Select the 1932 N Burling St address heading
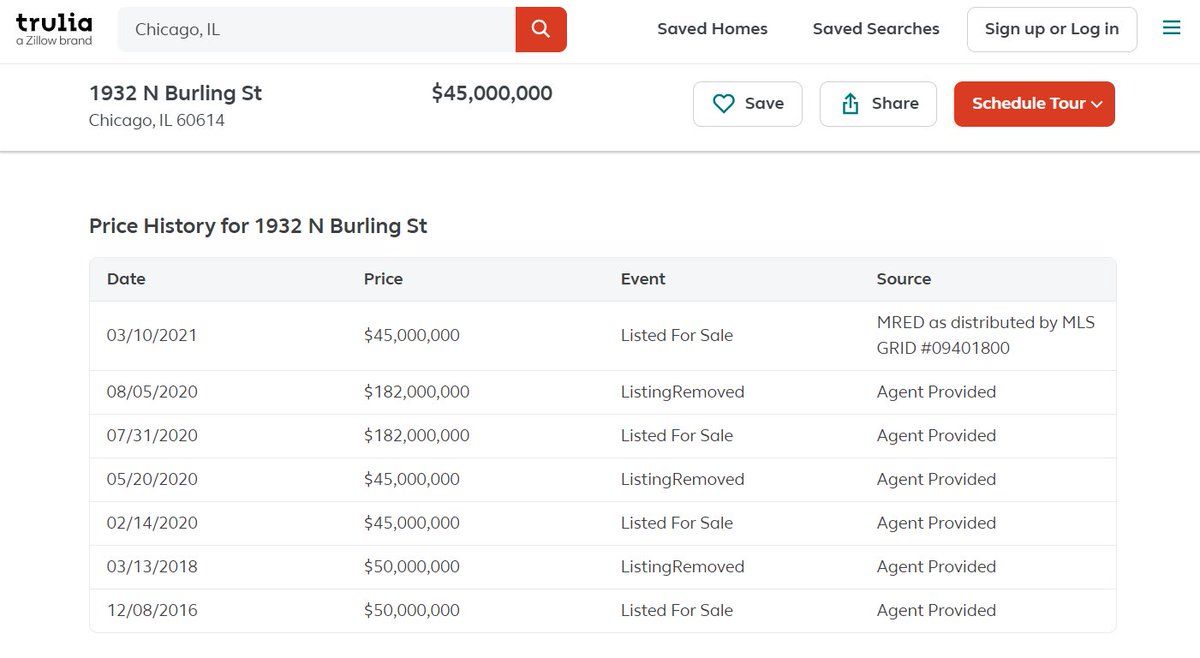 tap(175, 93)
